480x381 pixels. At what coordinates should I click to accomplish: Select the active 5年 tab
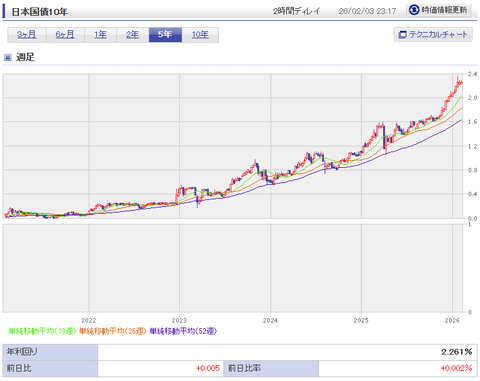point(165,35)
